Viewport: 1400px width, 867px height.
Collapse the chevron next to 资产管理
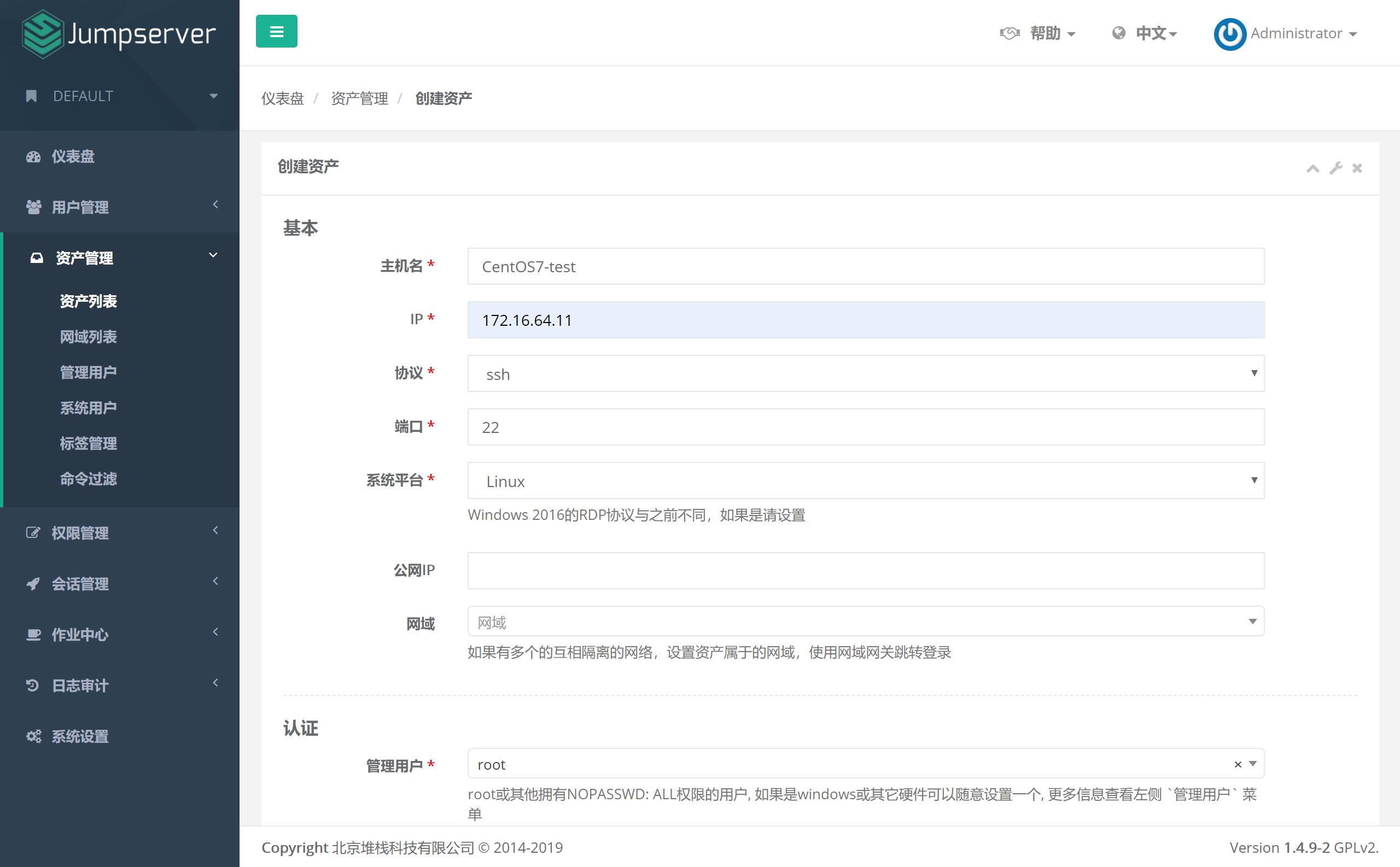pos(213,255)
